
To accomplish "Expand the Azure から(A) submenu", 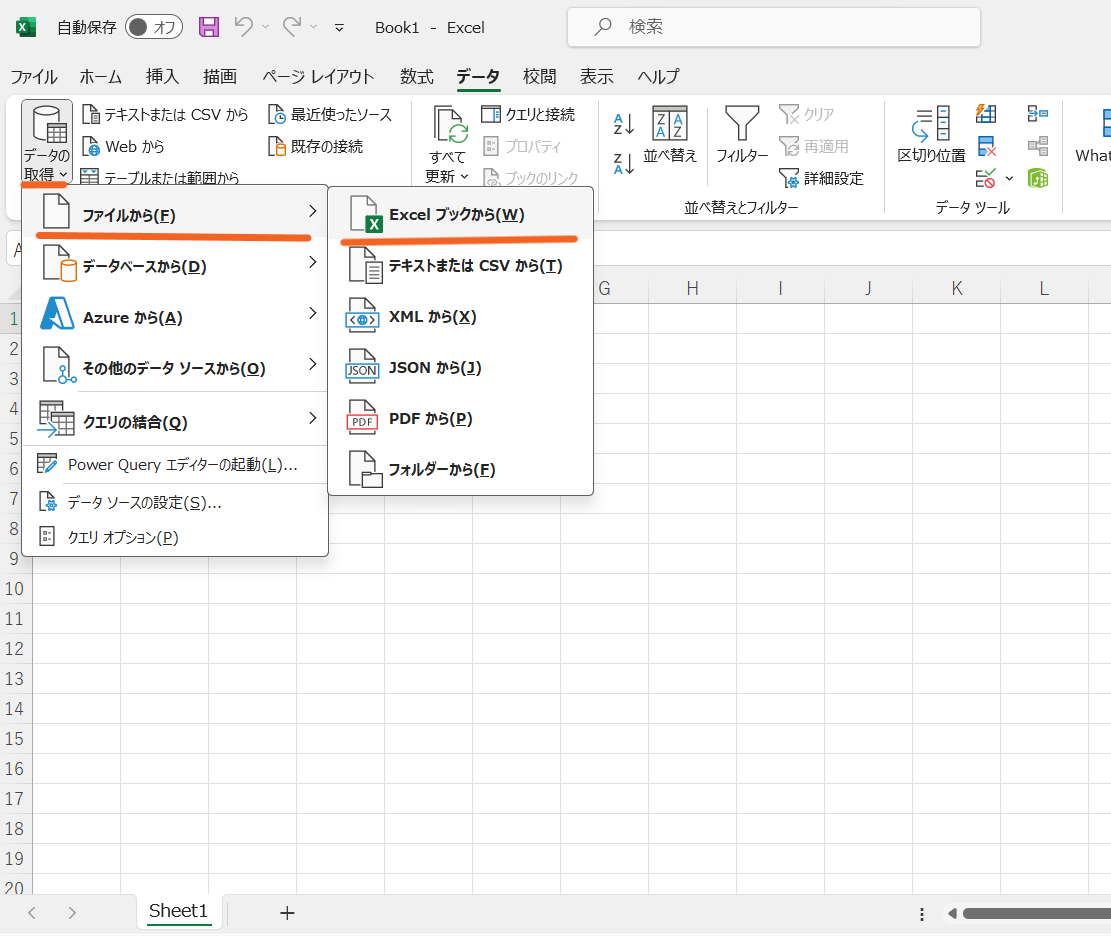I will pyautogui.click(x=176, y=315).
